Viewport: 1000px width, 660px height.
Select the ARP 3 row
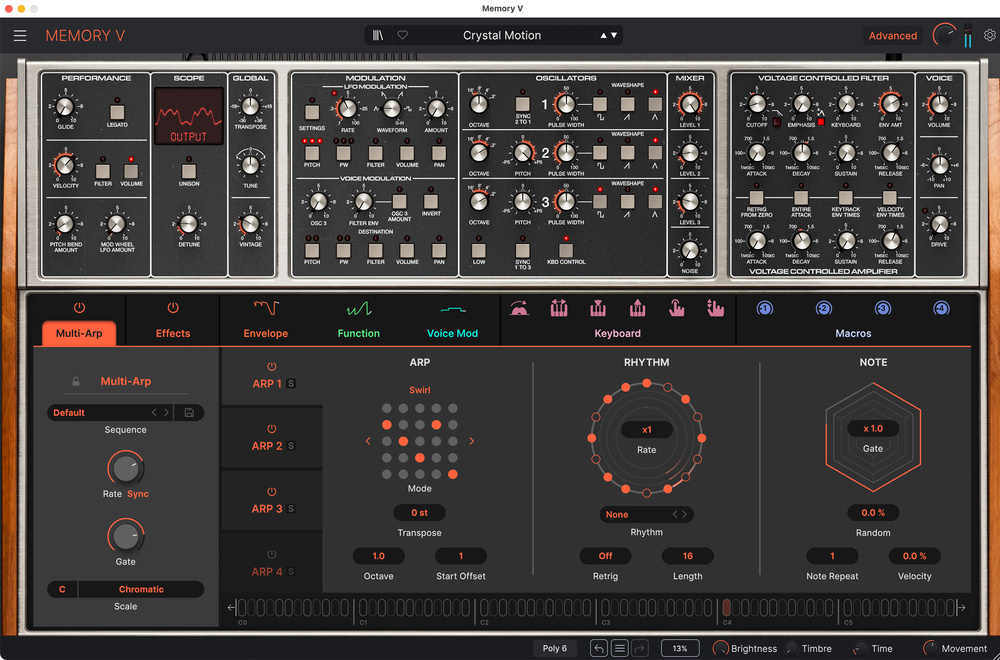pos(272,501)
